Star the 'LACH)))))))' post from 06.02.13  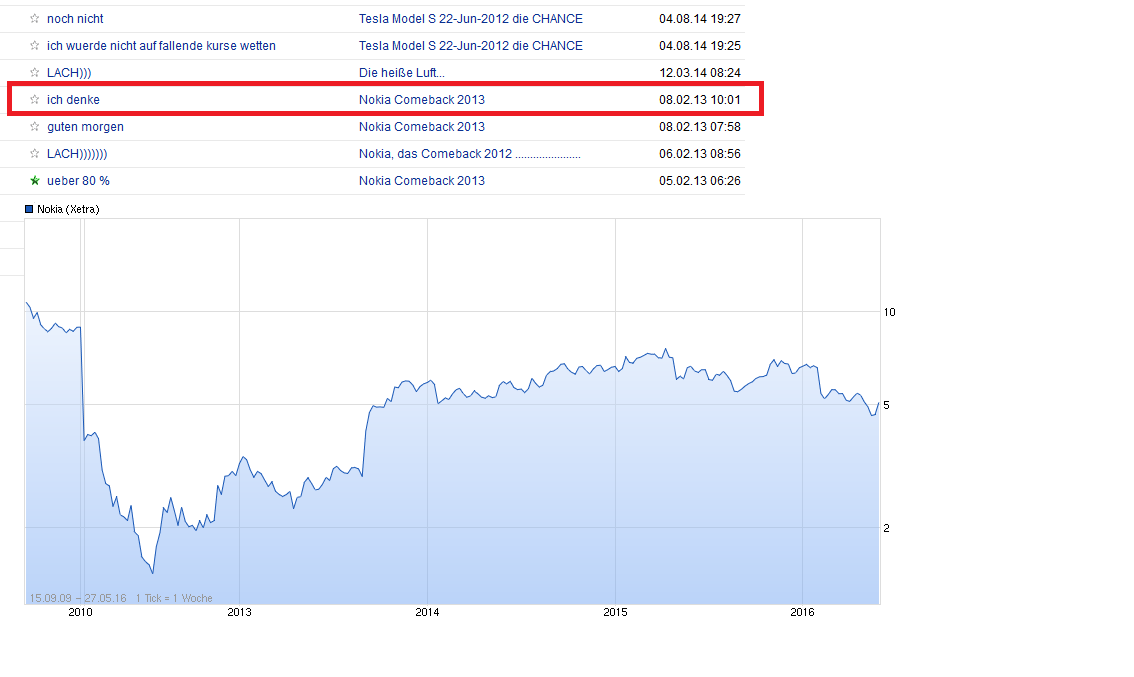pos(34,153)
